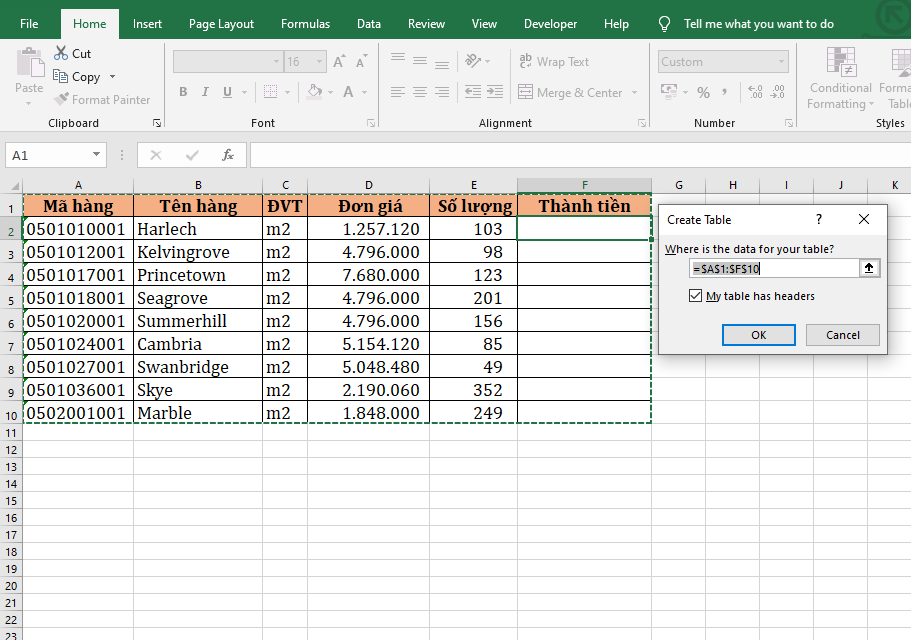Click the Increase Font Size icon
Screen dimensions: 911x640
(x=339, y=62)
